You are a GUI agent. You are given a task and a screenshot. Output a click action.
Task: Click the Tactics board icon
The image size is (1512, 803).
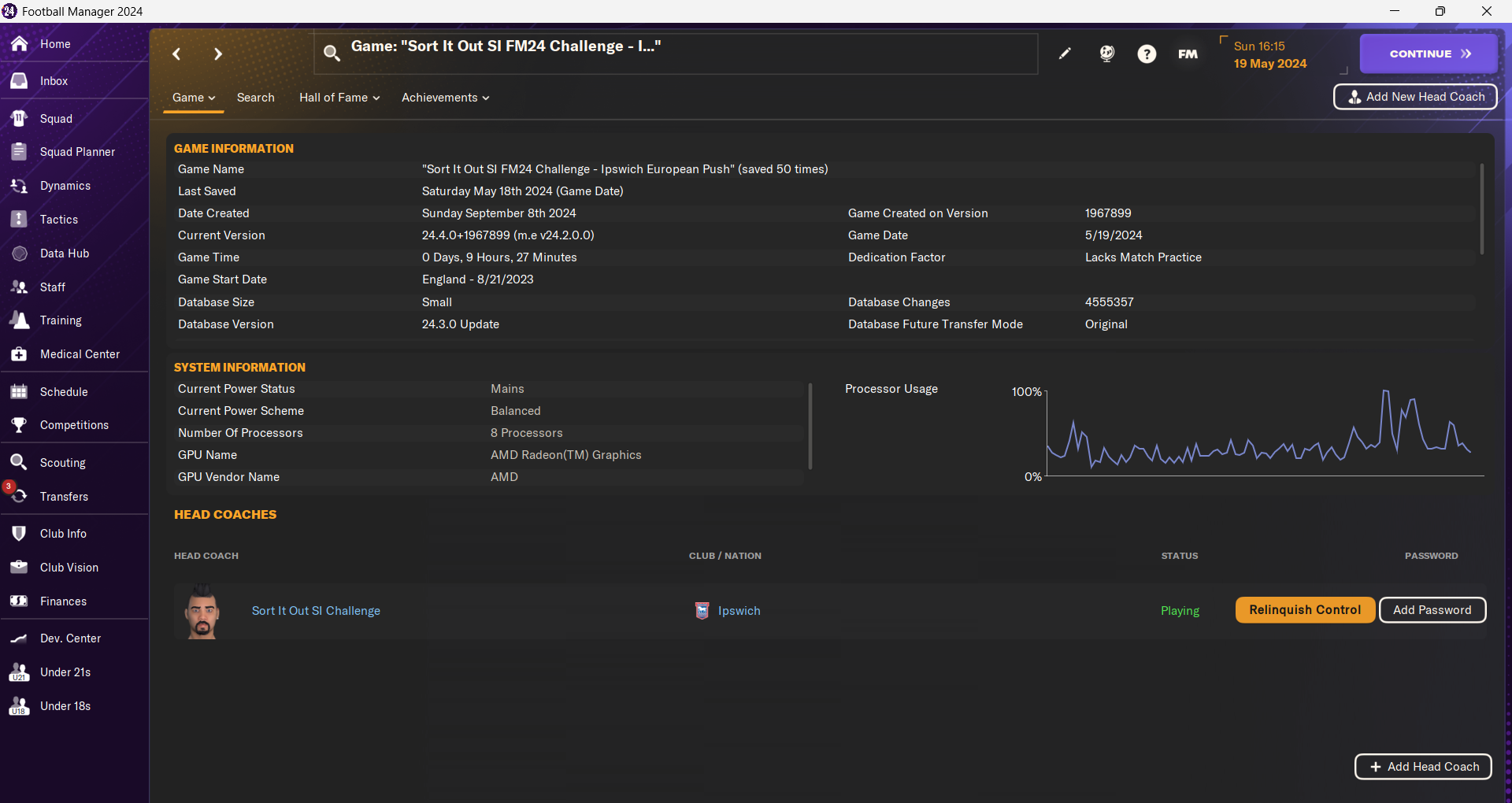tap(19, 220)
